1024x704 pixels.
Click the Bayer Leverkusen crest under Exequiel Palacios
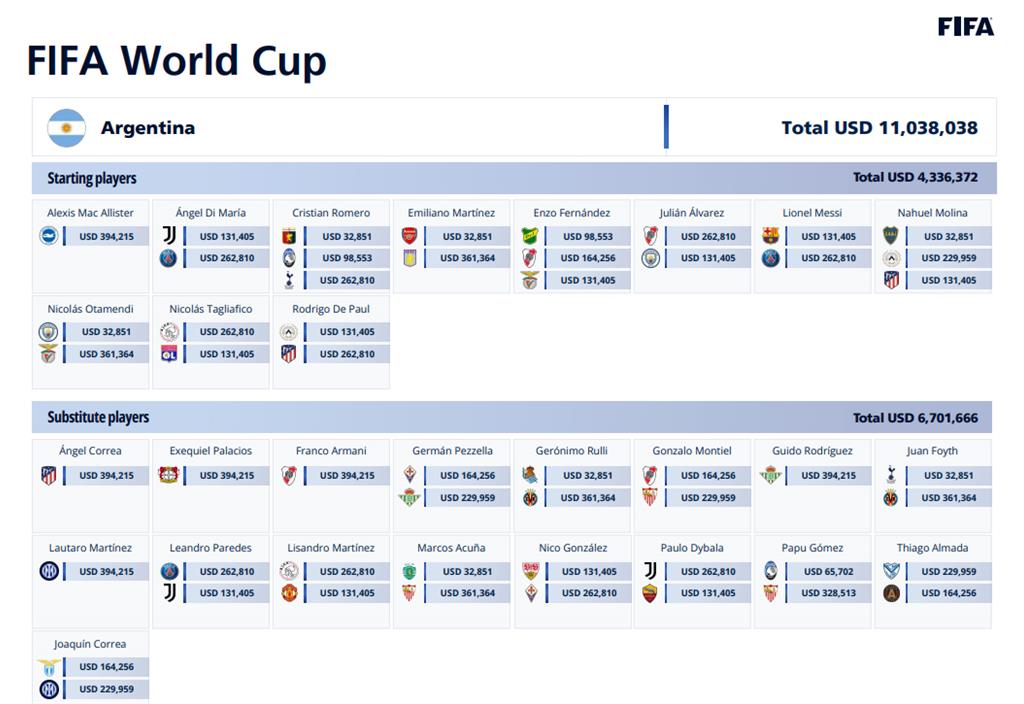coord(168,475)
